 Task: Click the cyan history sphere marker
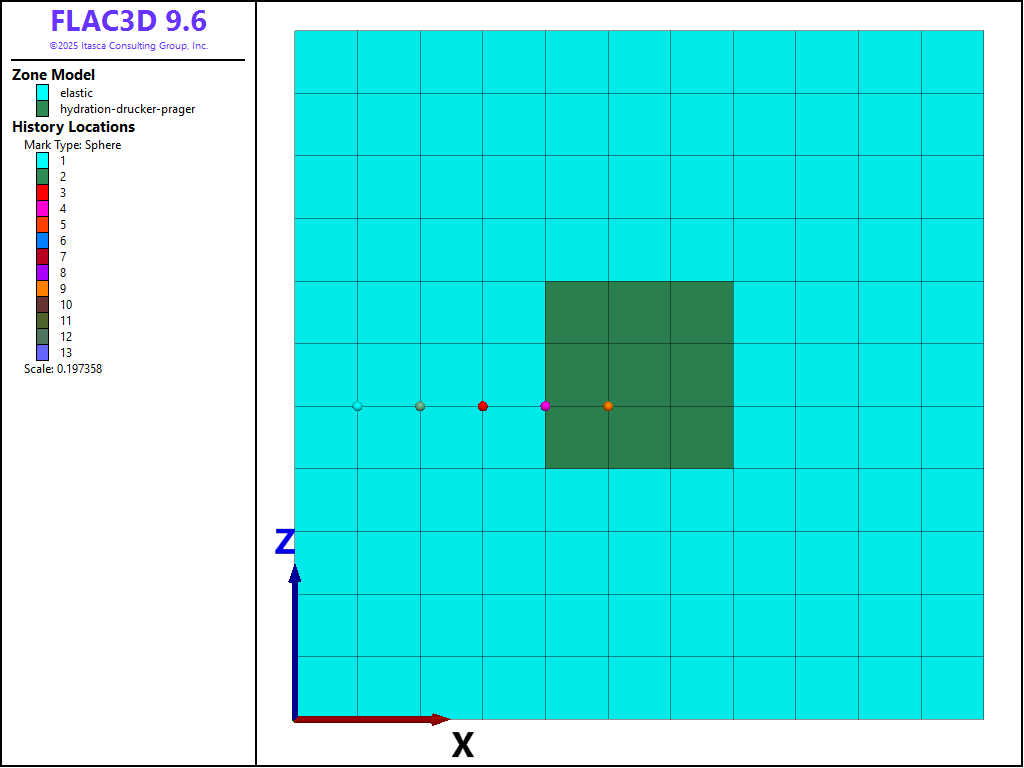click(x=357, y=406)
